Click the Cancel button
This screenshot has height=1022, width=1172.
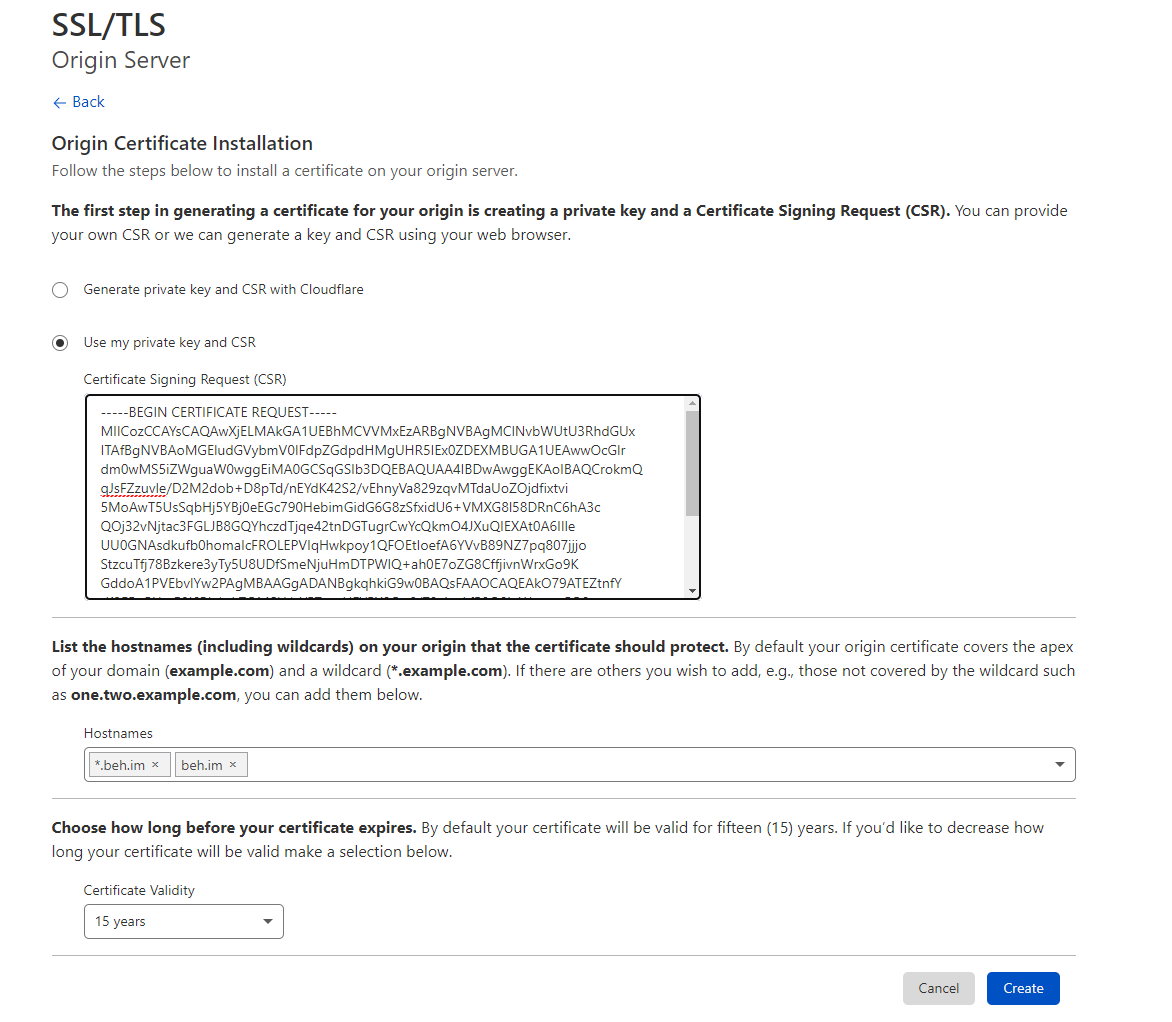pyautogui.click(x=938, y=988)
